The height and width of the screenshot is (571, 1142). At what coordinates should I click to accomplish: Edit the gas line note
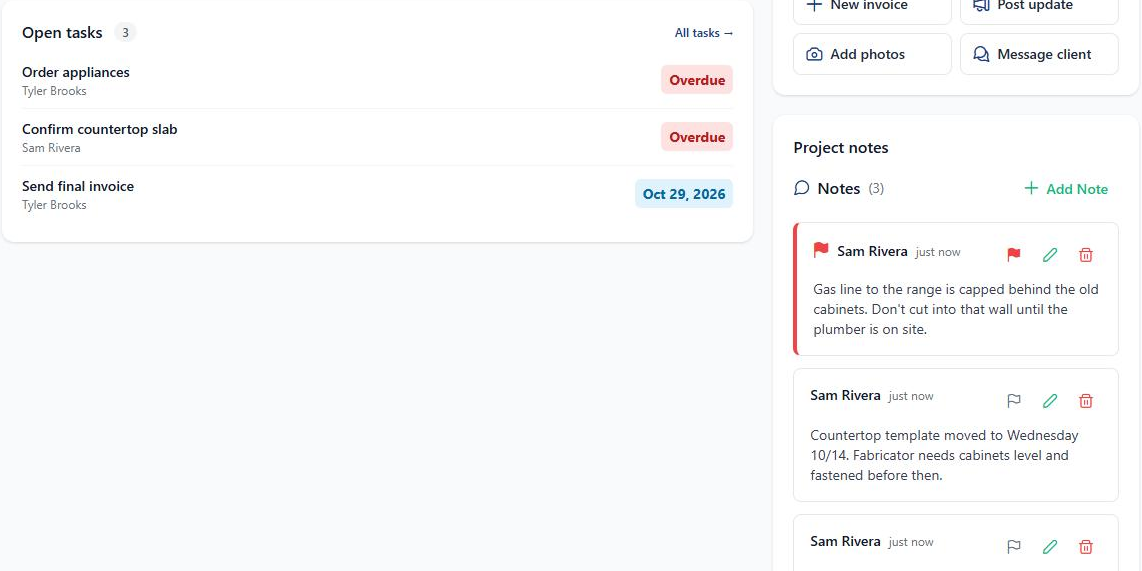tap(1050, 255)
